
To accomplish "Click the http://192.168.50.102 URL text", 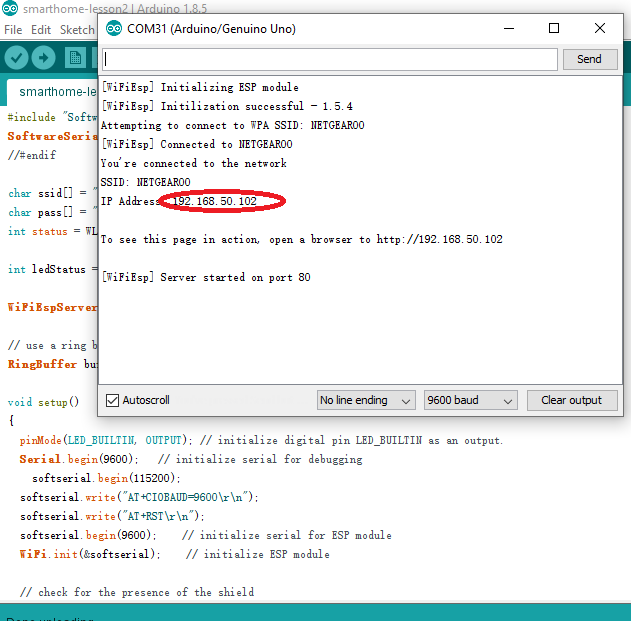I will click(x=439, y=239).
